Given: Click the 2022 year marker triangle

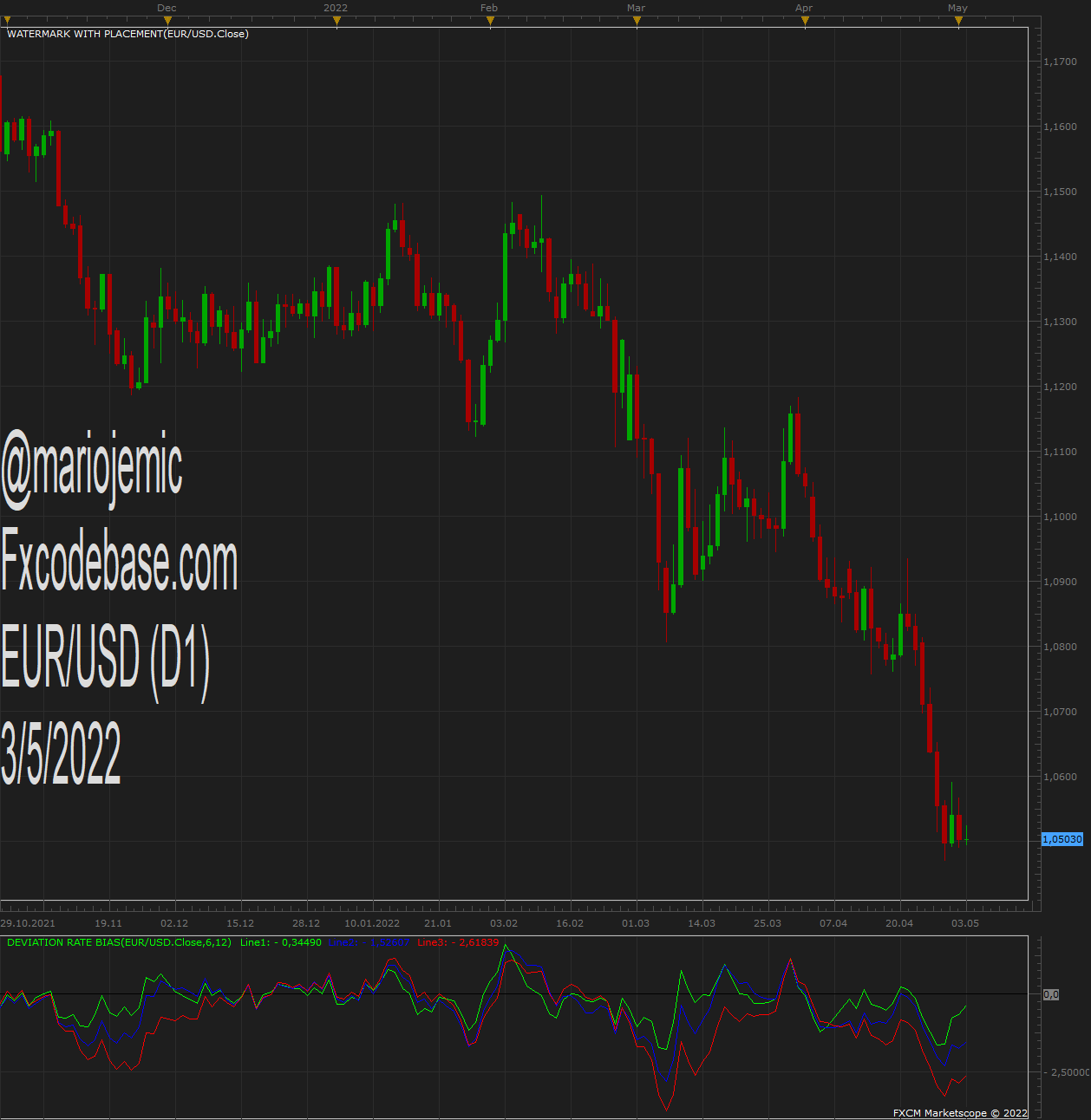Looking at the screenshot, I should [336, 22].
